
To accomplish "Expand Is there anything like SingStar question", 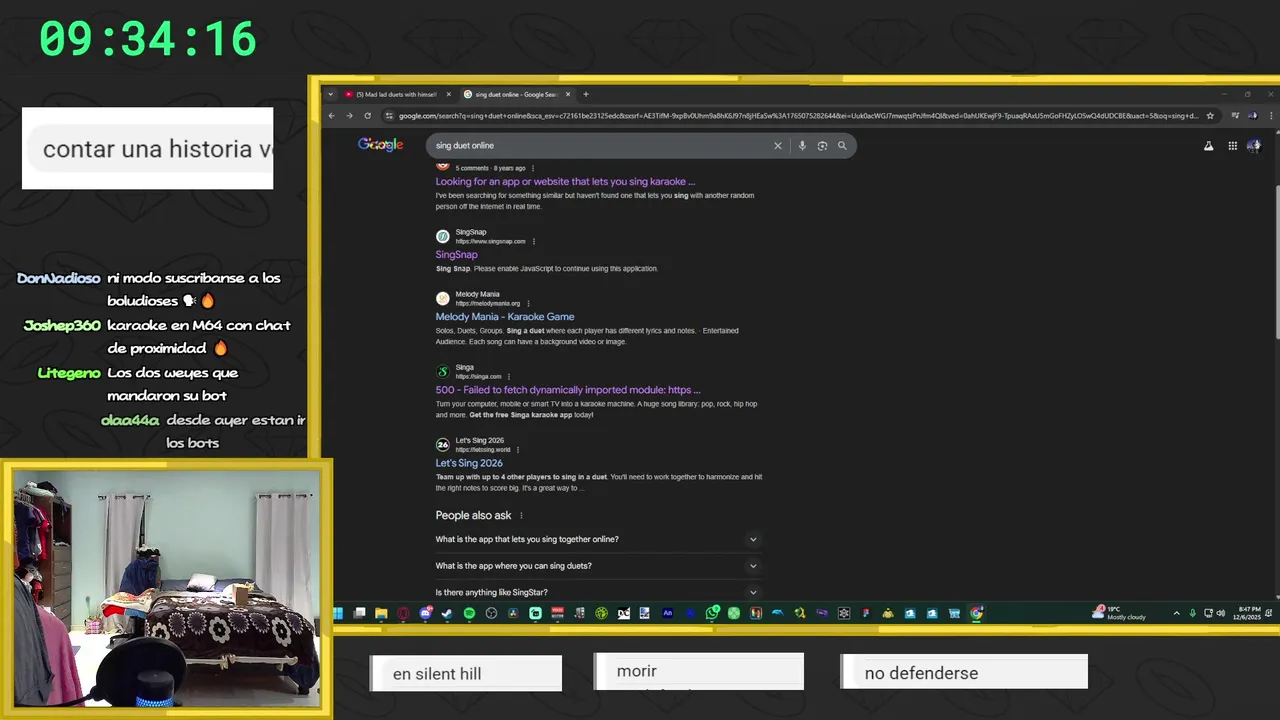I will tap(597, 592).
